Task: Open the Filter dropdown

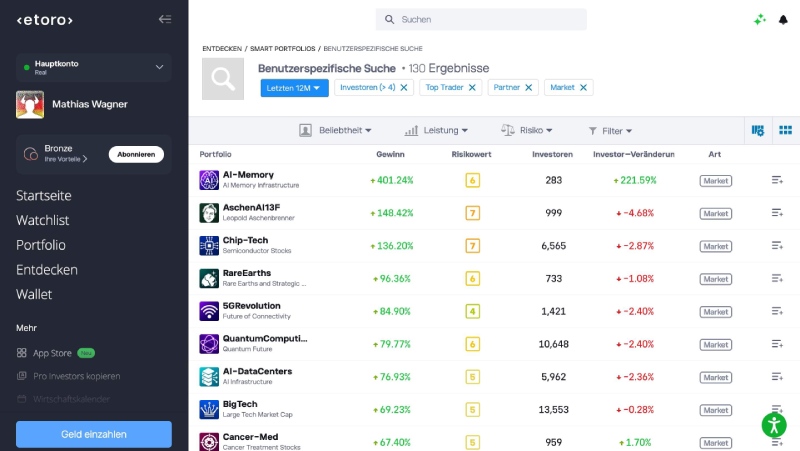Action: [x=610, y=131]
